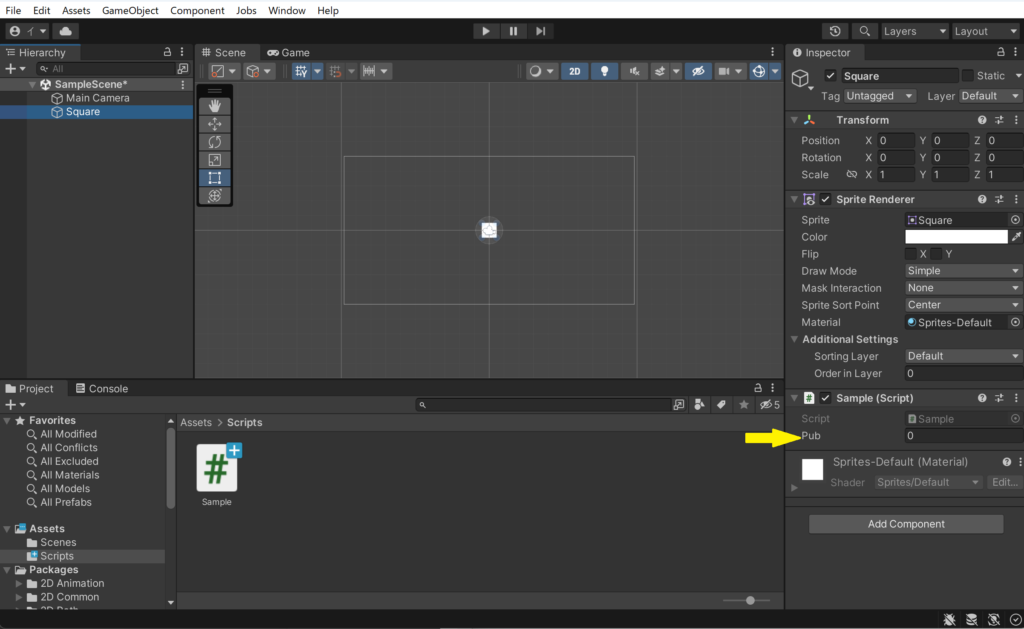This screenshot has height=629, width=1024.
Task: Toggle the Square object active checkbox
Action: [830, 76]
